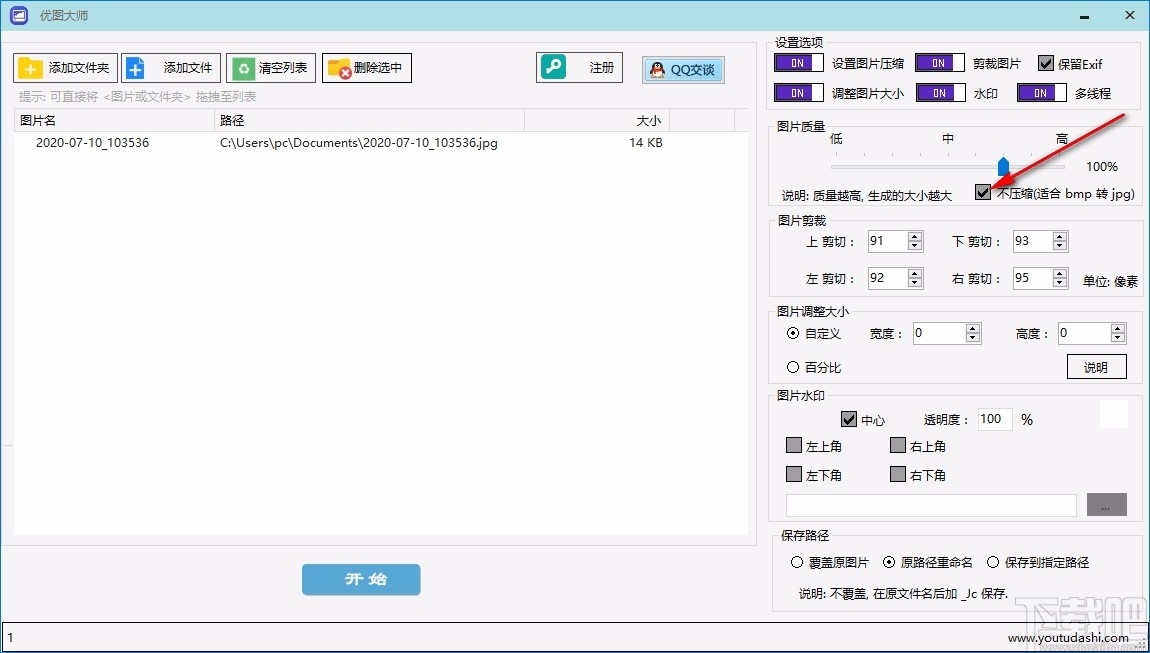Choose 覆盖原图片 save option

click(795, 562)
